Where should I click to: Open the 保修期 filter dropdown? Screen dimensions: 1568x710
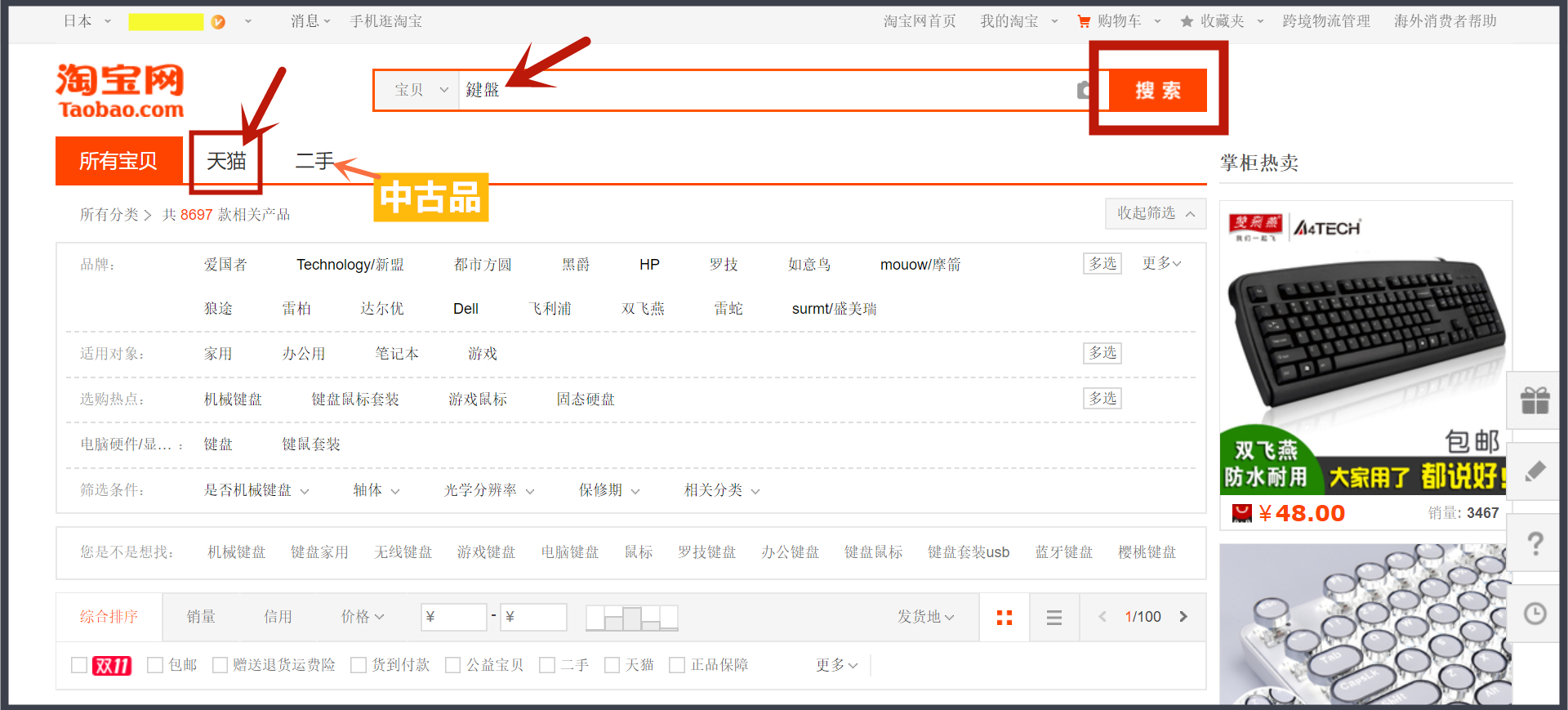tap(609, 490)
